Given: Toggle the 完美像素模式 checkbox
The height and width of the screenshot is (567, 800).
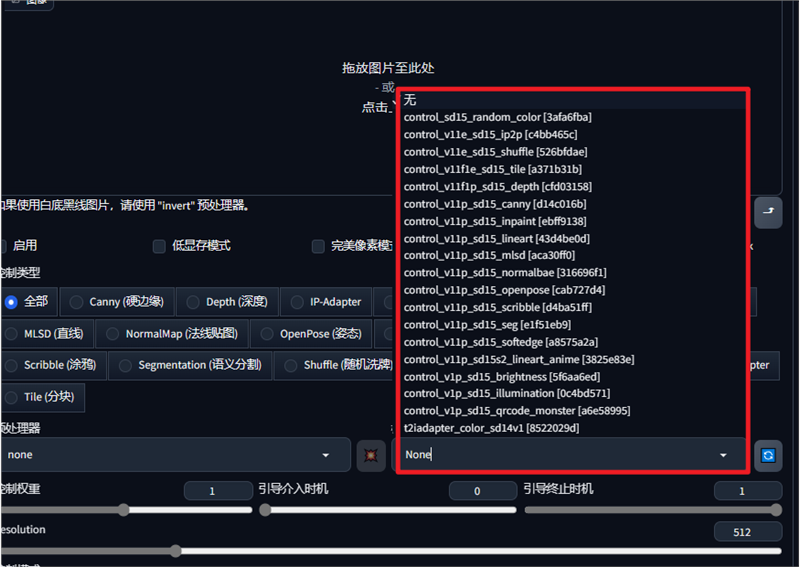Looking at the screenshot, I should (318, 246).
